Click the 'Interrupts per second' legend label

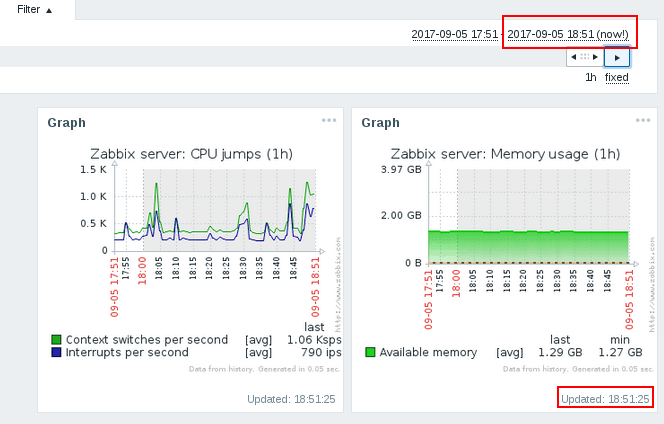[127, 352]
